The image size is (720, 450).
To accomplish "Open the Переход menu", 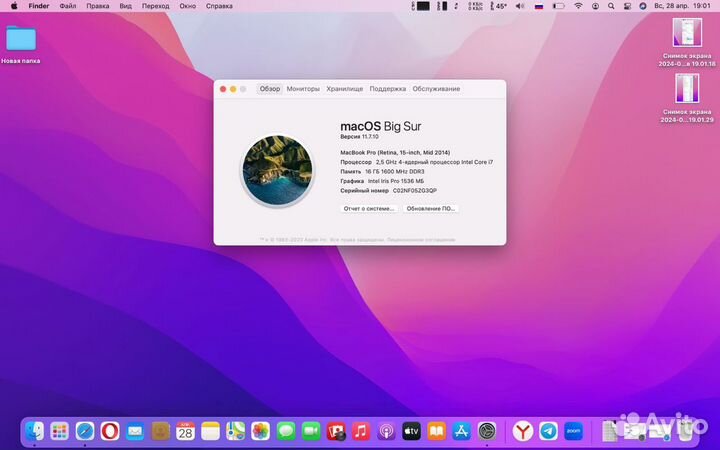I will pyautogui.click(x=156, y=6).
